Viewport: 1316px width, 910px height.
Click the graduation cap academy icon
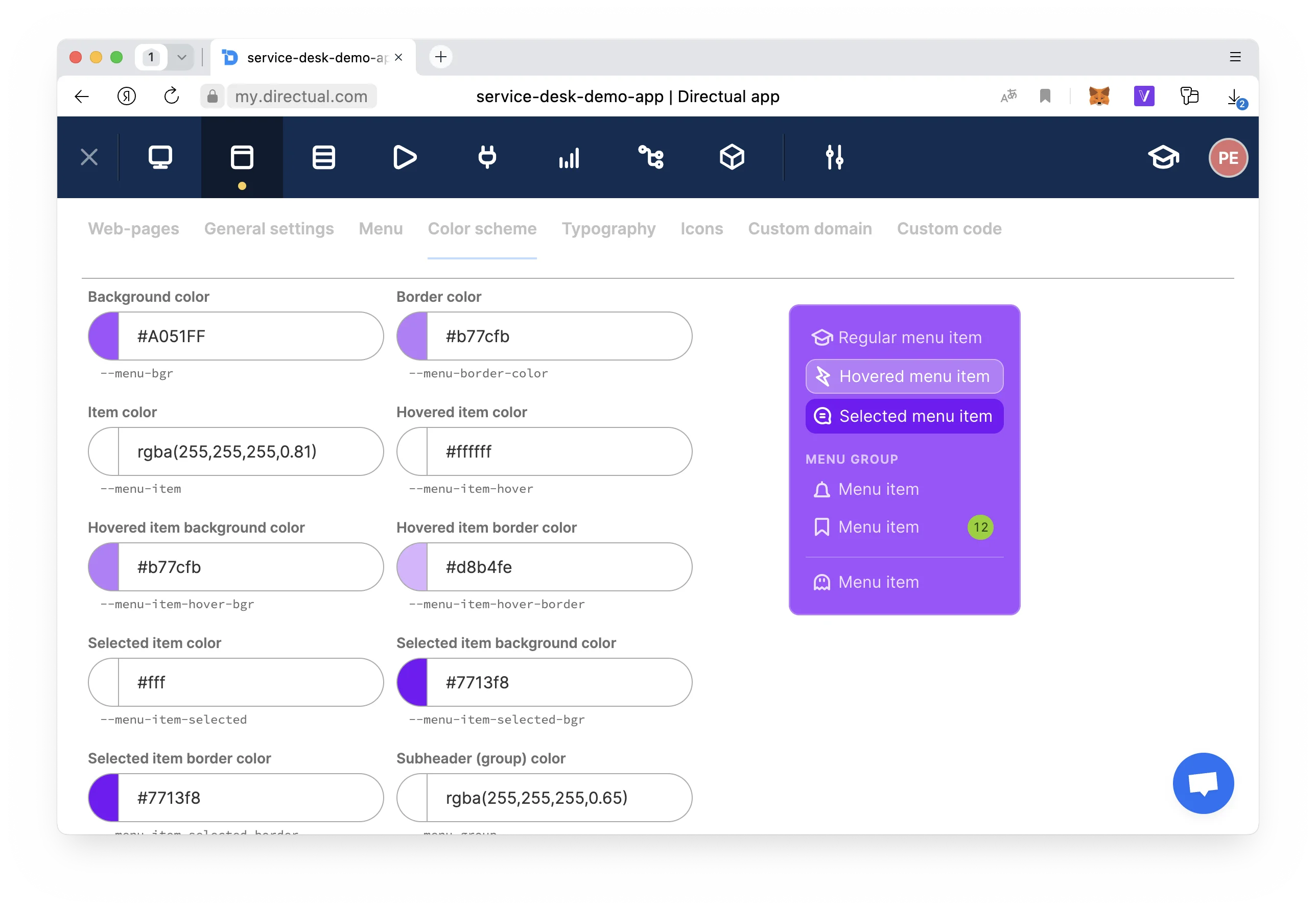[x=1163, y=157]
